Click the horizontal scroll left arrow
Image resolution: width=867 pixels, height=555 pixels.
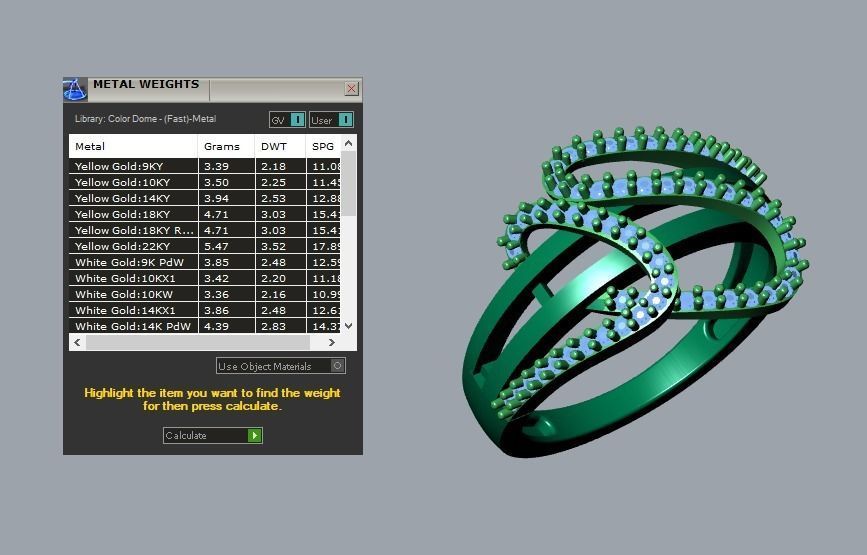point(77,342)
